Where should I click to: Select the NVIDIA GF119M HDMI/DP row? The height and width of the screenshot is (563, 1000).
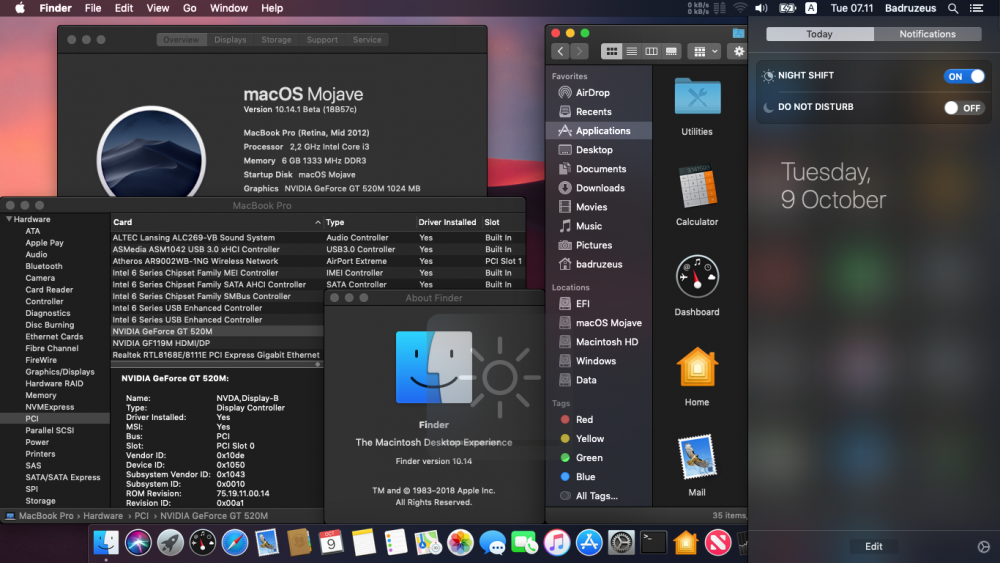point(217,343)
